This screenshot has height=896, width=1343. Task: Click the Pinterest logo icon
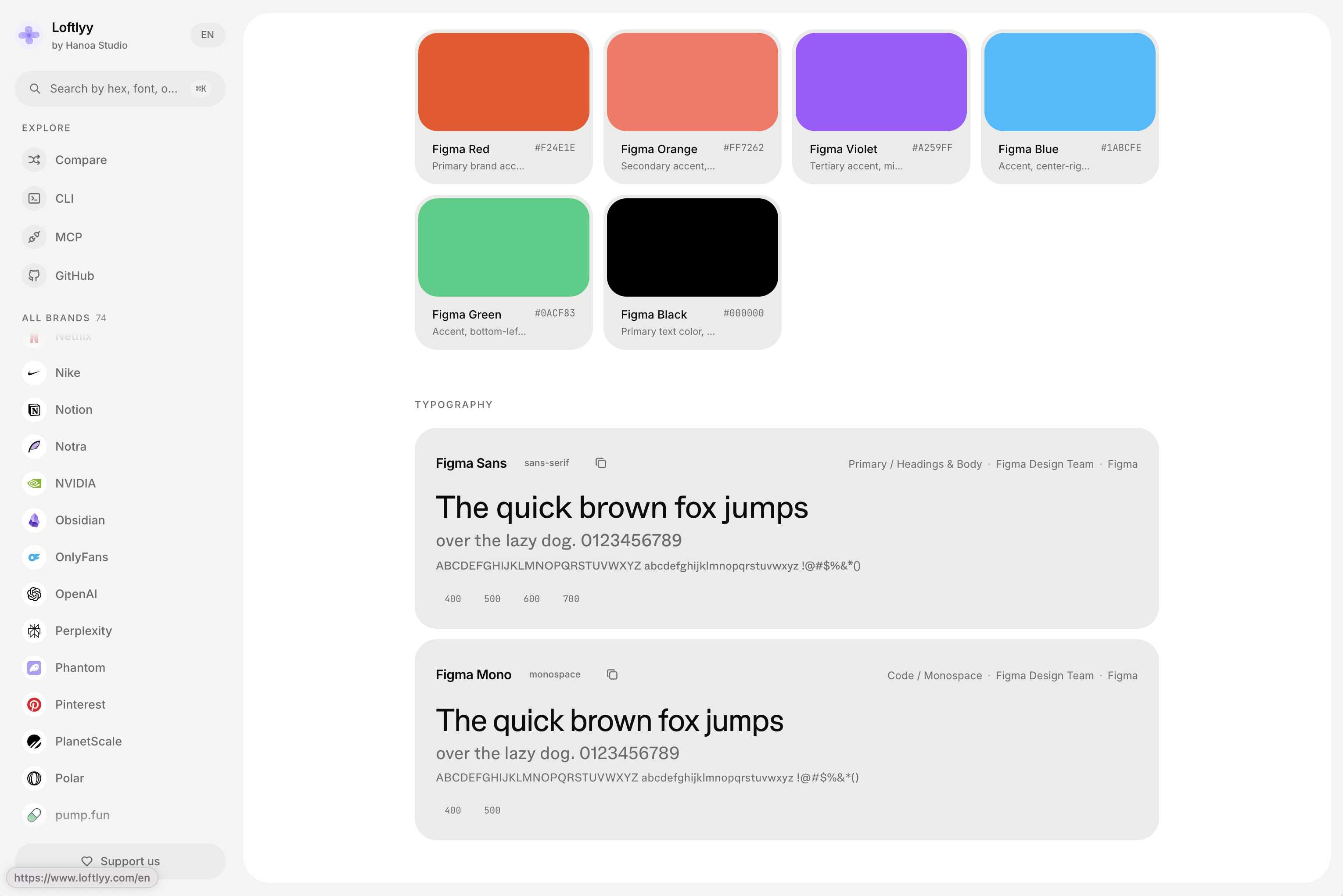pos(34,705)
